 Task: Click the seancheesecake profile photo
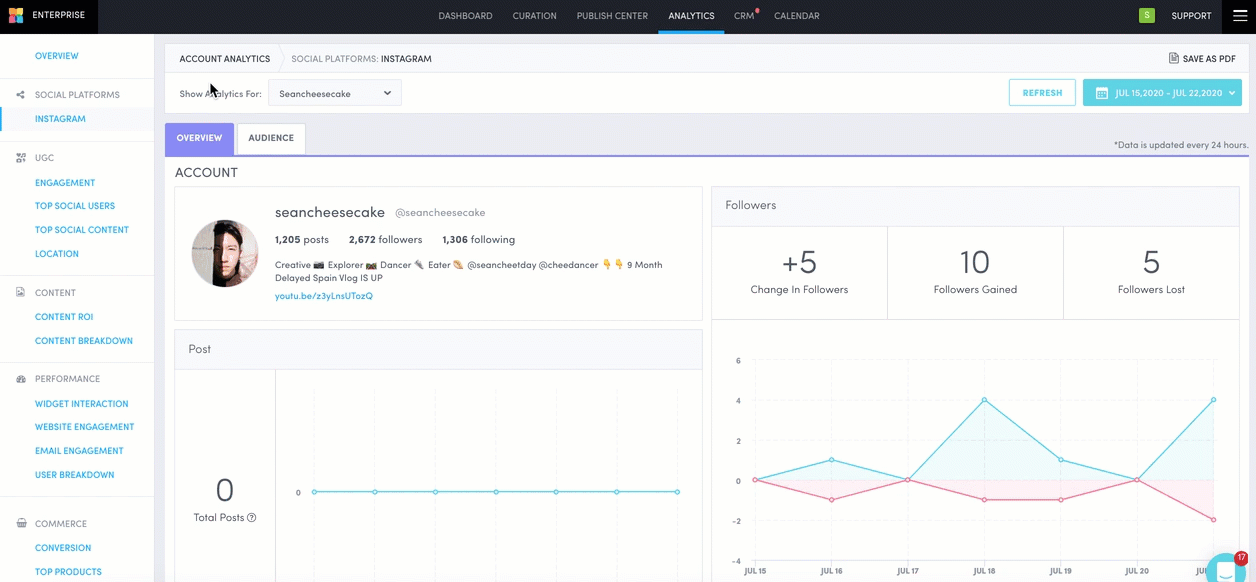tap(225, 254)
